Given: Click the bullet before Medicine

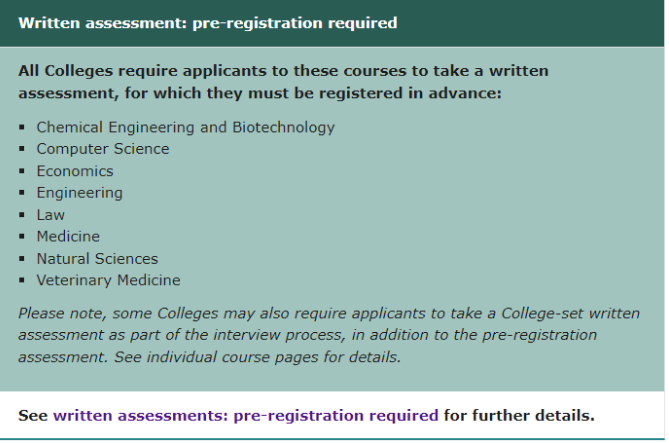Looking at the screenshot, I should click(22, 238).
